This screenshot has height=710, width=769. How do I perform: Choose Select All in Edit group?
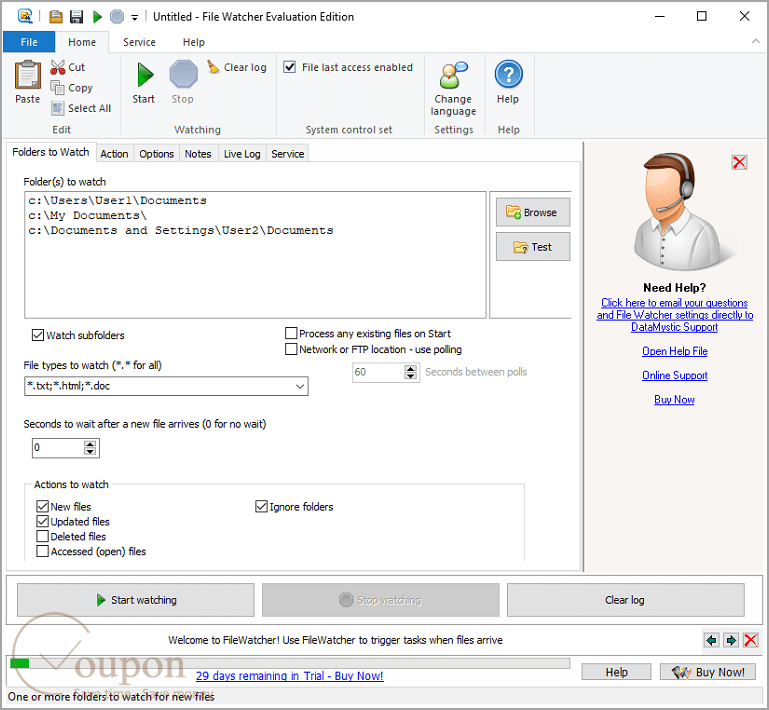click(81, 108)
